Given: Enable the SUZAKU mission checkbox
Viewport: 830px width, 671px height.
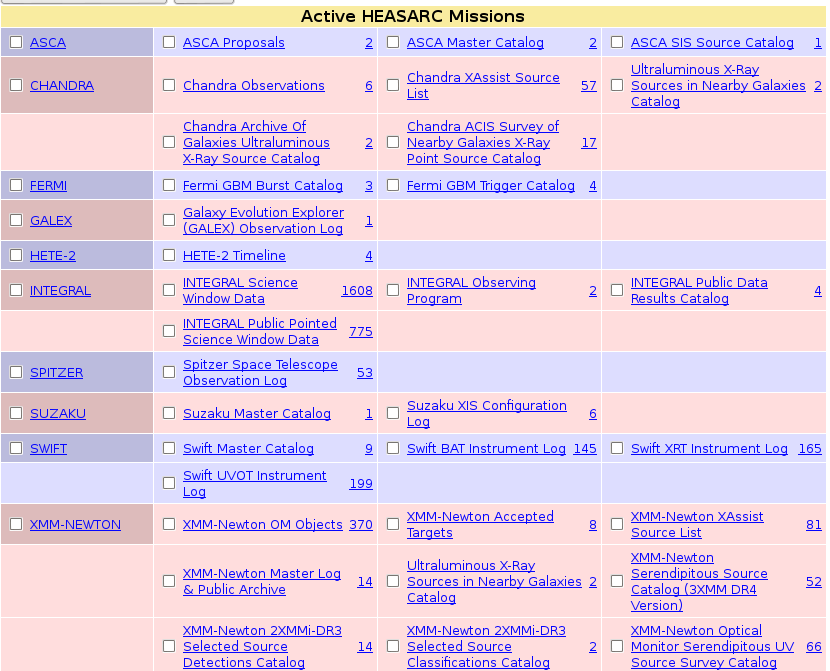Looking at the screenshot, I should pyautogui.click(x=16, y=413).
